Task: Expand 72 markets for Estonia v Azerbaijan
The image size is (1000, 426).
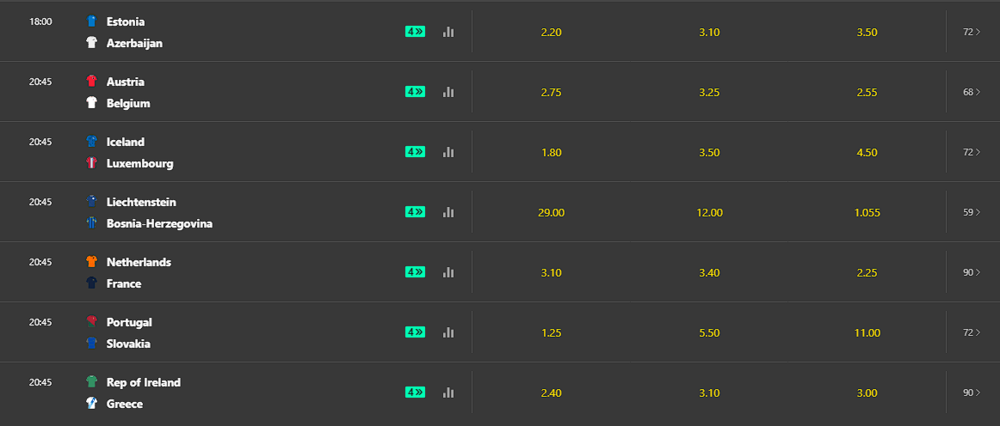Action: (971, 32)
